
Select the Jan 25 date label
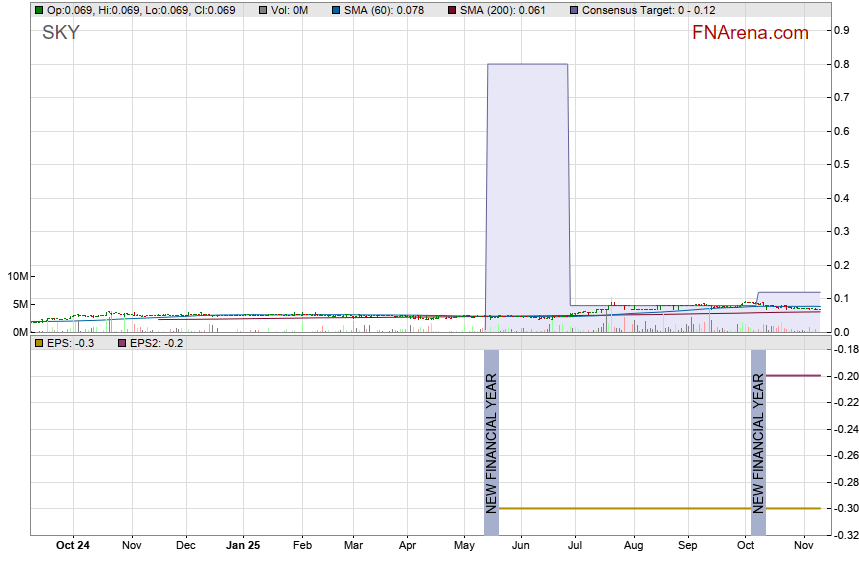(x=243, y=547)
